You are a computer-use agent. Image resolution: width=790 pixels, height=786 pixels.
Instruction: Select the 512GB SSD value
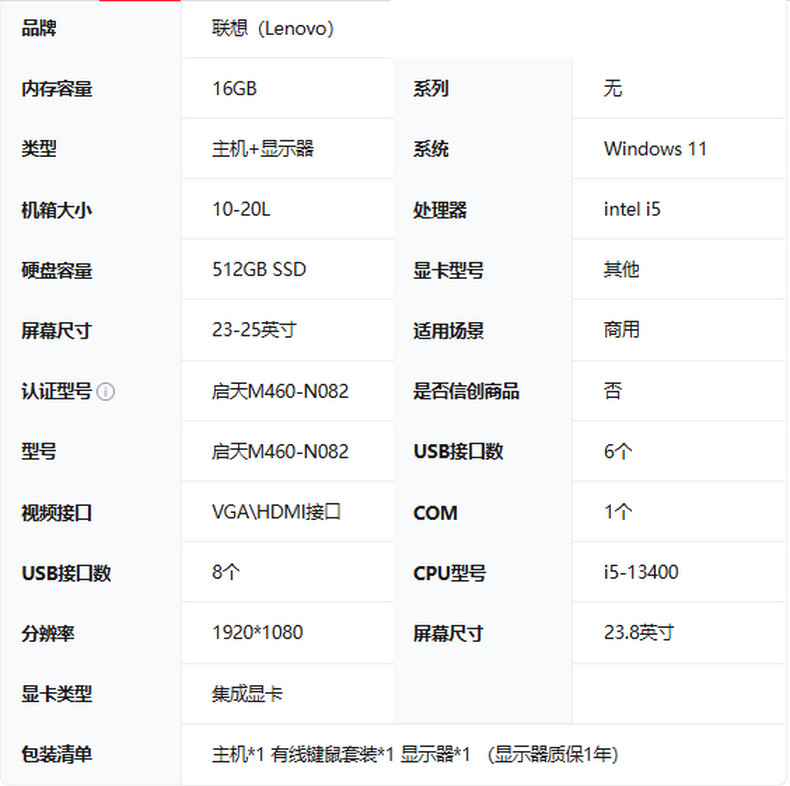point(259,270)
